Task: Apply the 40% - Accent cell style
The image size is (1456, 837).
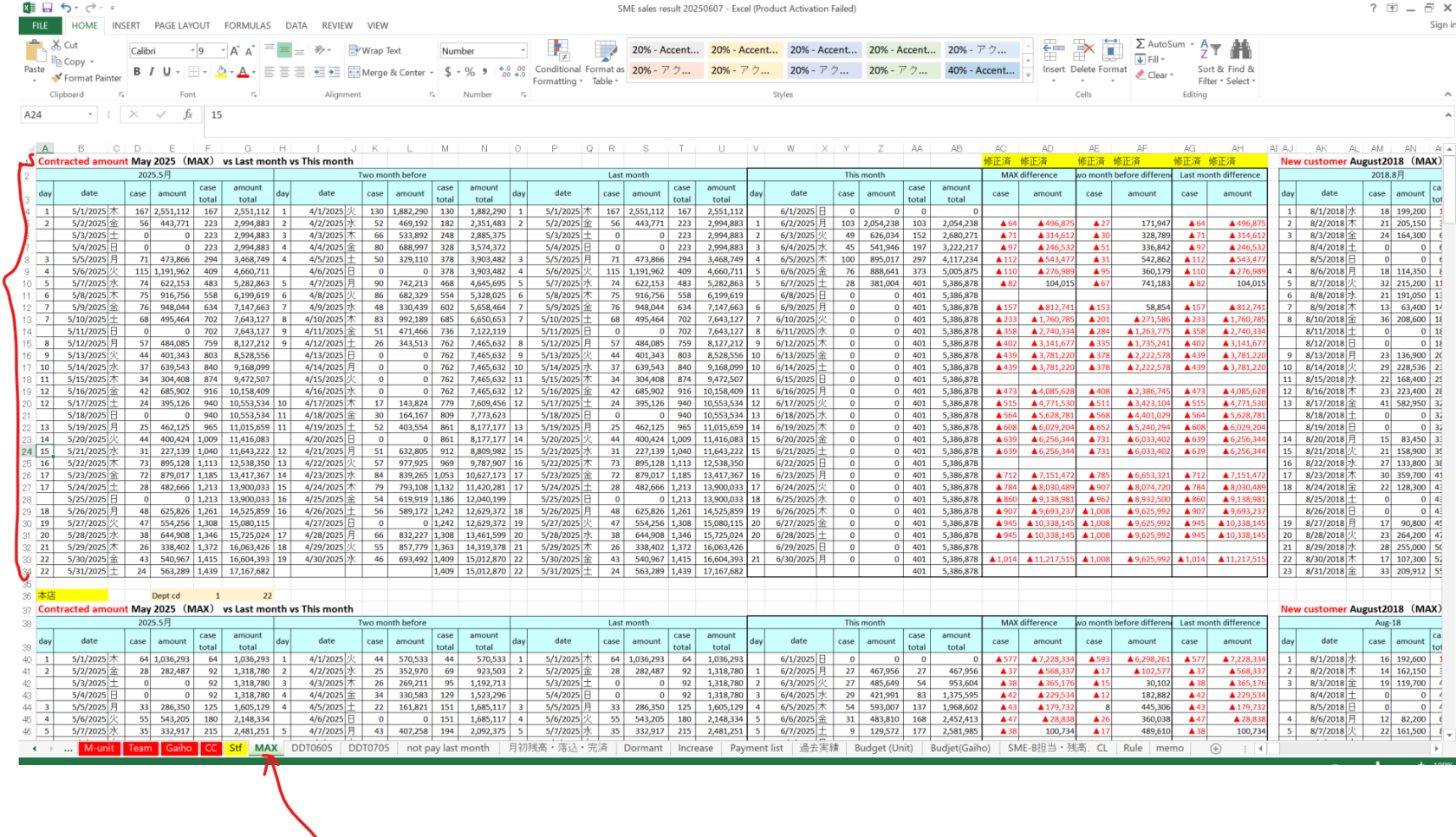Action: [x=981, y=70]
